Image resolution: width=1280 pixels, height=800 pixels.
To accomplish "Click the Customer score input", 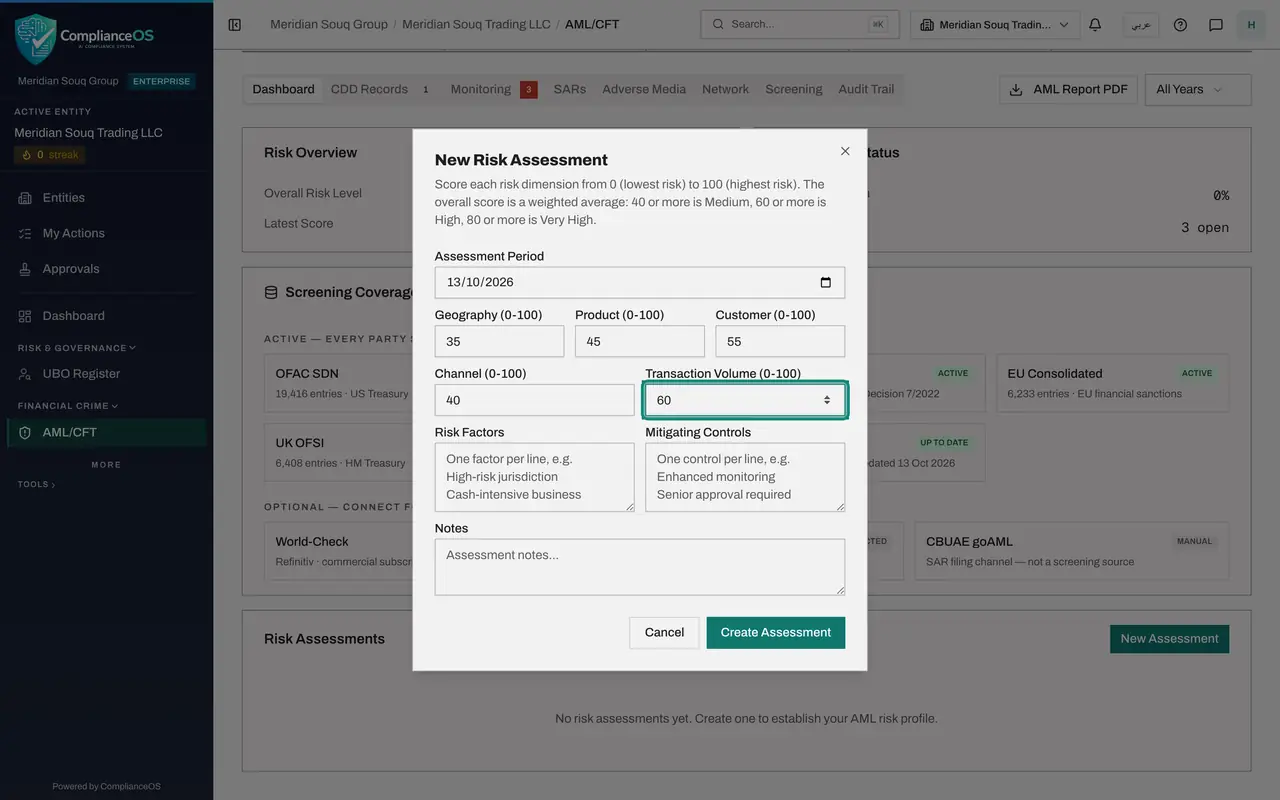I will point(780,341).
